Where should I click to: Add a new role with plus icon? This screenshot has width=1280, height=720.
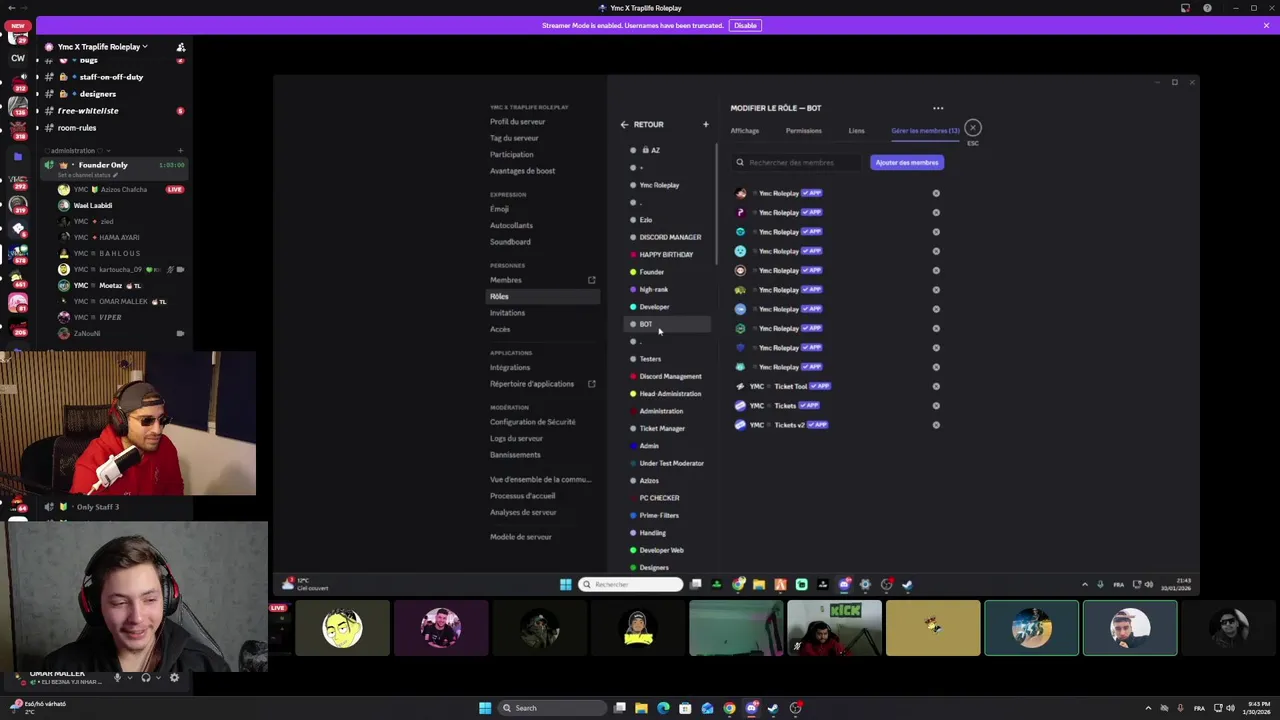705,124
